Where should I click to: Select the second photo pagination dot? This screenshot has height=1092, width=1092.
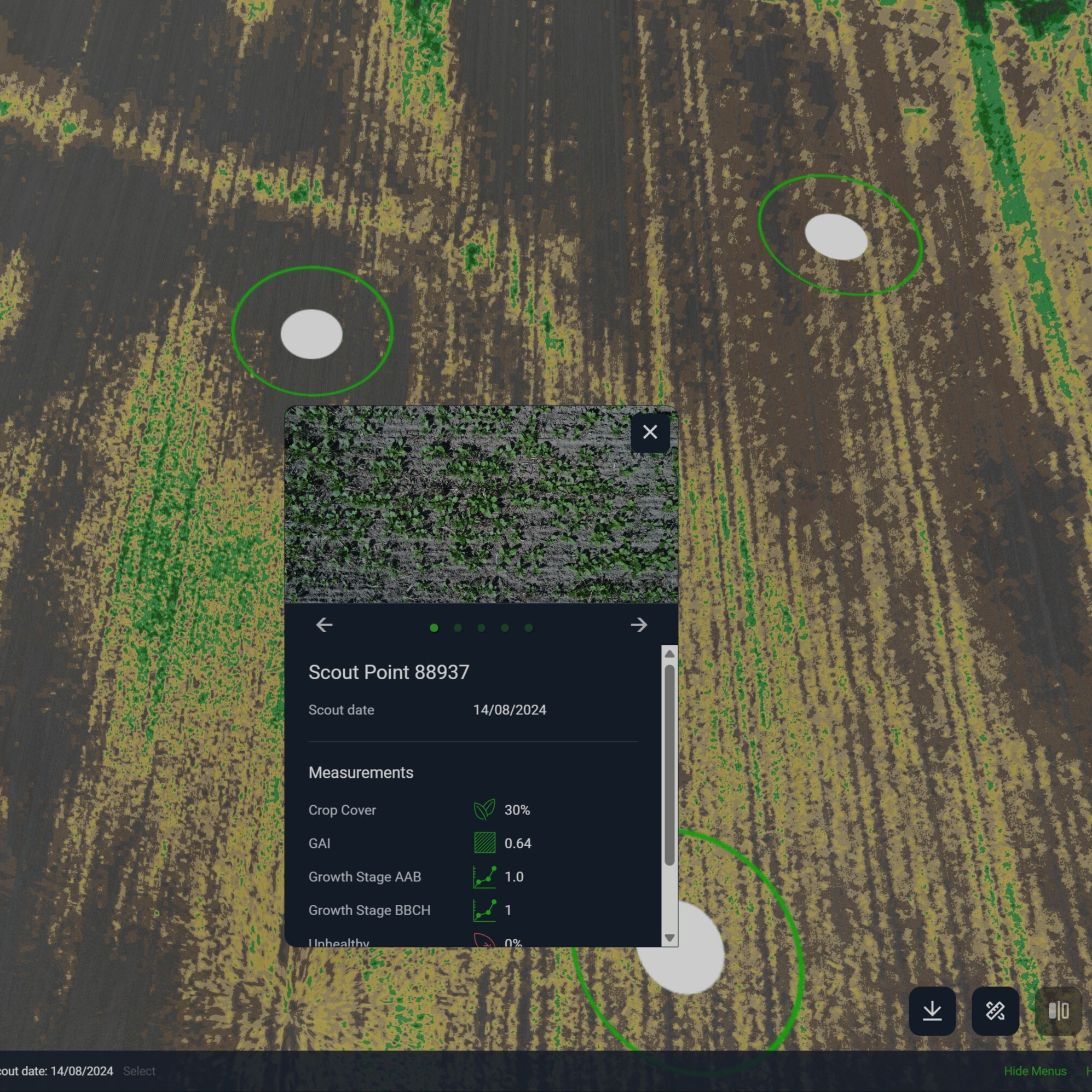click(x=458, y=628)
